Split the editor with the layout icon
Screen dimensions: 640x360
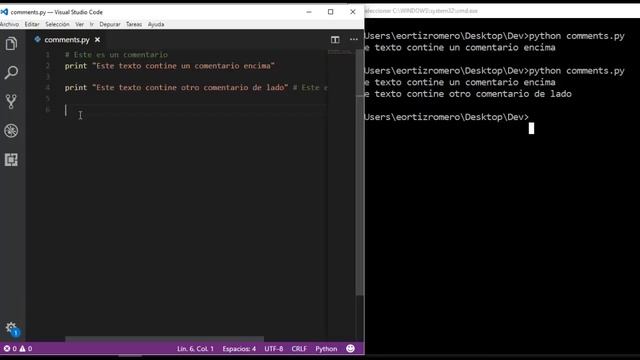click(335, 40)
